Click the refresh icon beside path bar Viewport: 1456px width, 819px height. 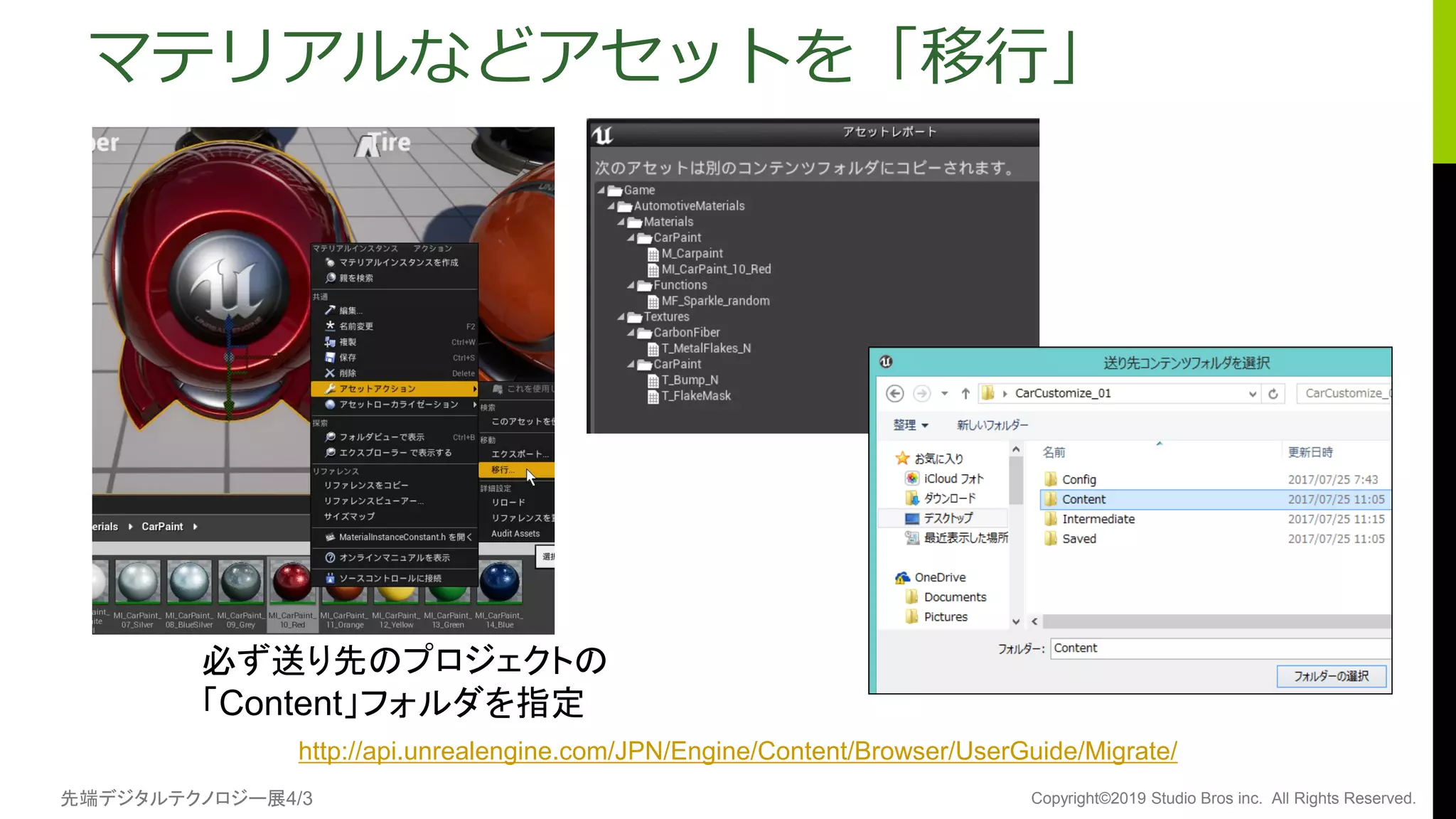coord(1273,393)
